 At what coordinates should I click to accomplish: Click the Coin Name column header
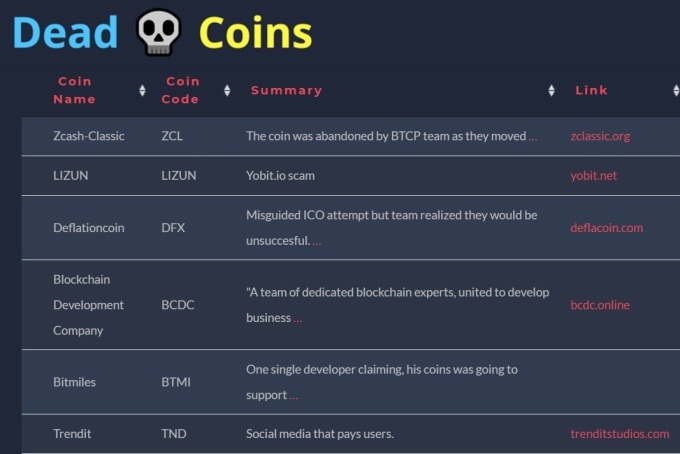pyautogui.click(x=75, y=90)
